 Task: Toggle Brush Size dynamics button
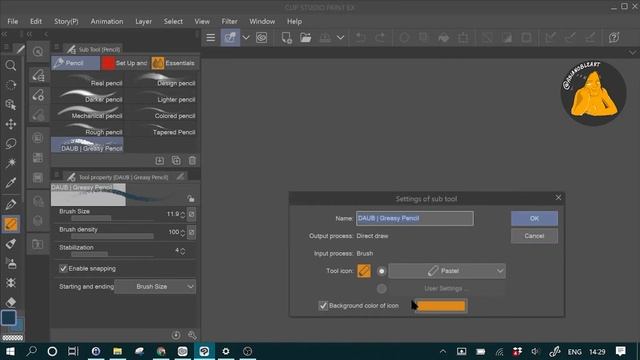coord(191,214)
